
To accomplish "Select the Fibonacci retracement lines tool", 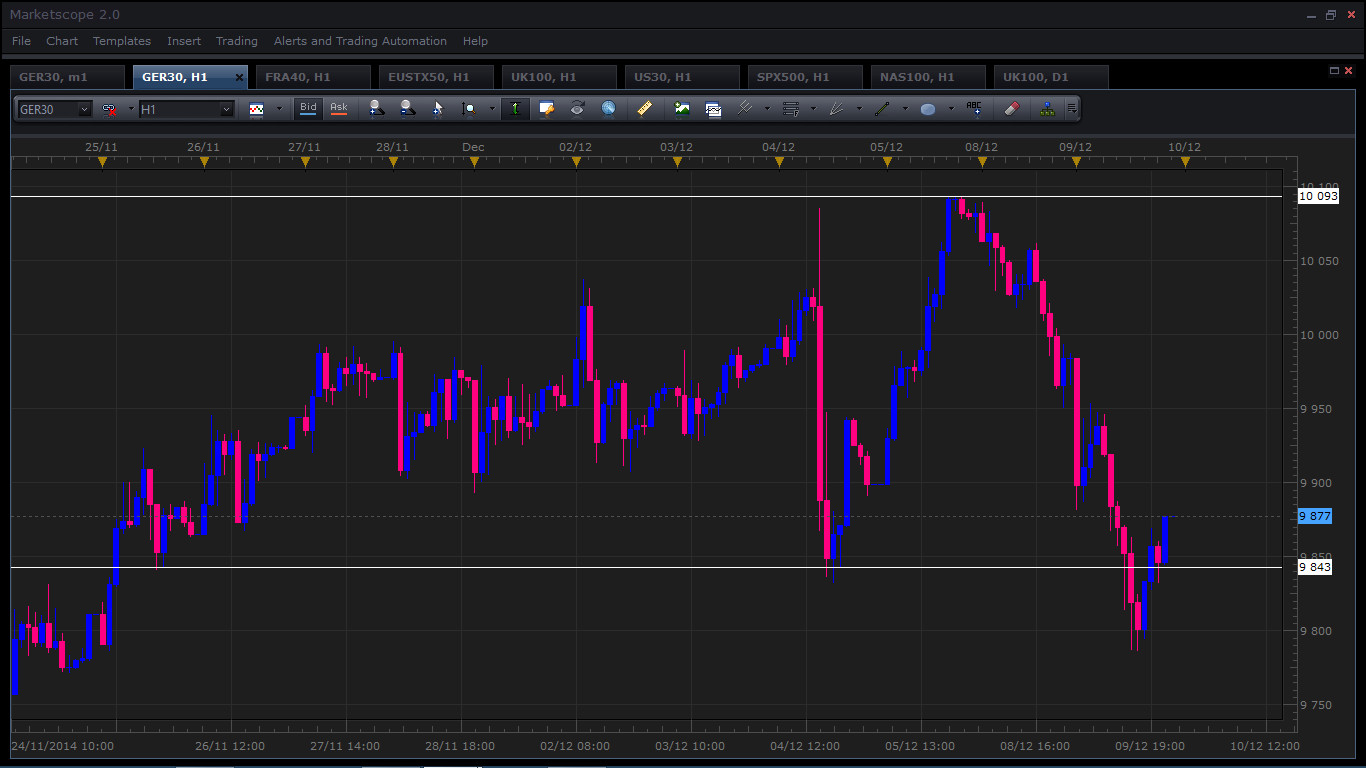I will click(791, 109).
